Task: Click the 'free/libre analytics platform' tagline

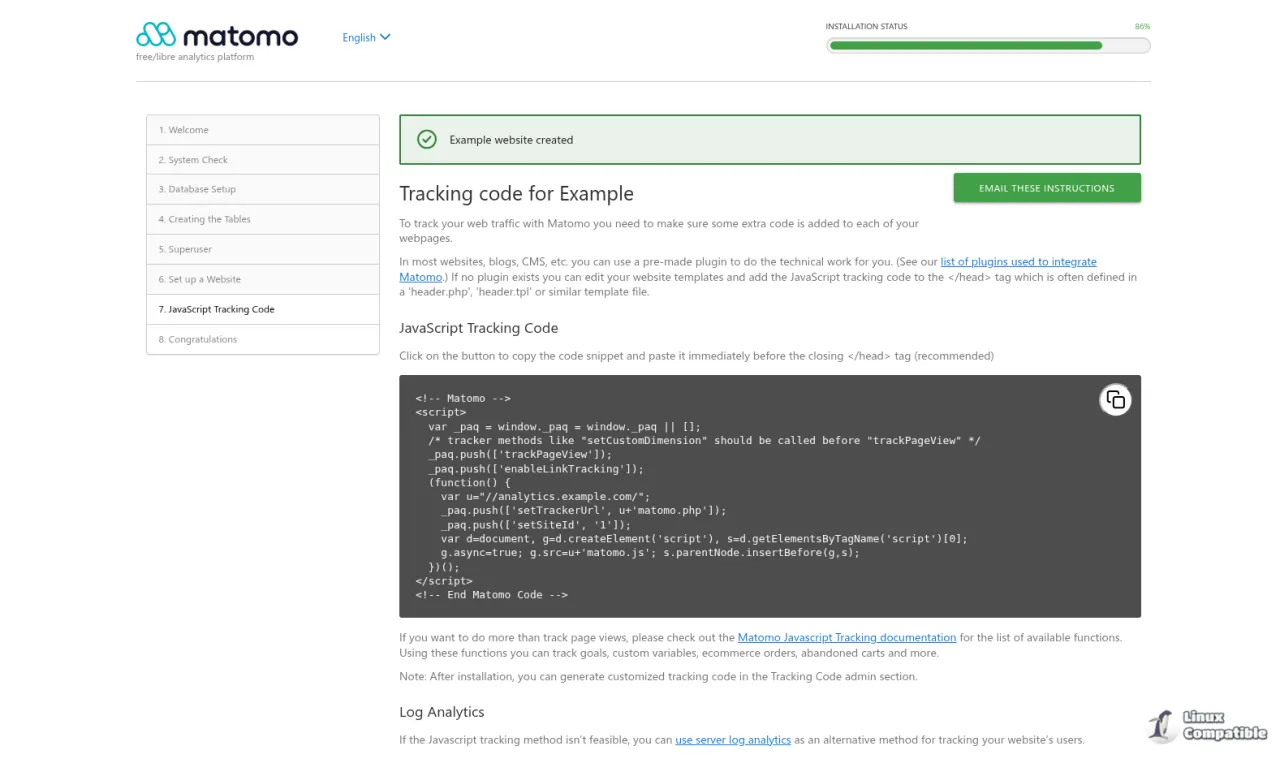Action: pos(195,57)
